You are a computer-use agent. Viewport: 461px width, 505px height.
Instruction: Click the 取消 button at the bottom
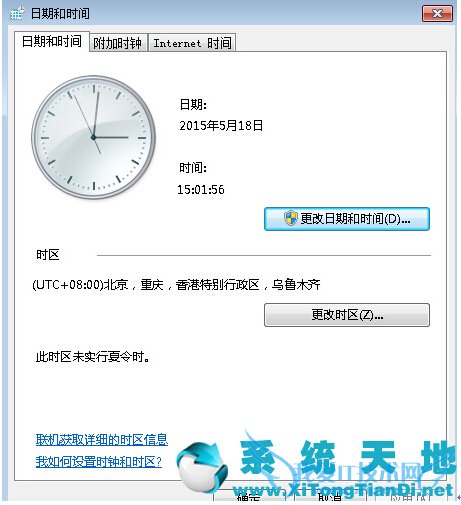330,497
